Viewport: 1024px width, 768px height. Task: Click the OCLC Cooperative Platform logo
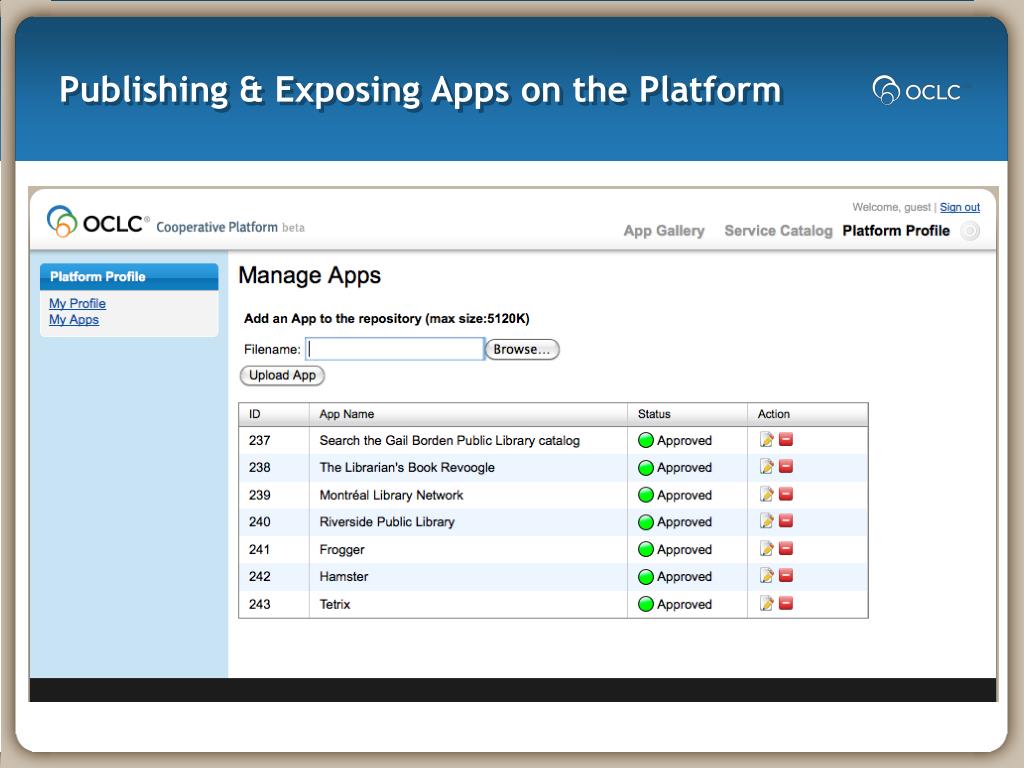(175, 222)
